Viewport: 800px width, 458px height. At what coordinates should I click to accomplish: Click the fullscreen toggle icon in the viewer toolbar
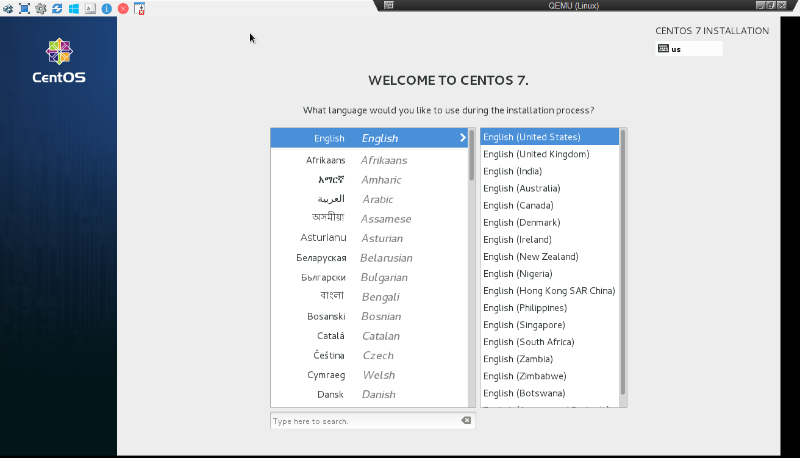(x=24, y=8)
